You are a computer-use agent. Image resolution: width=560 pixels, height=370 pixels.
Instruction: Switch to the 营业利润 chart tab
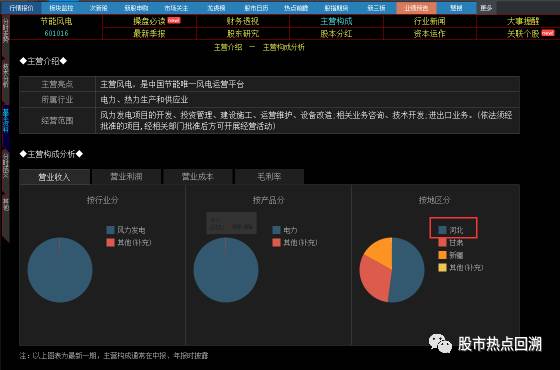tap(126, 177)
